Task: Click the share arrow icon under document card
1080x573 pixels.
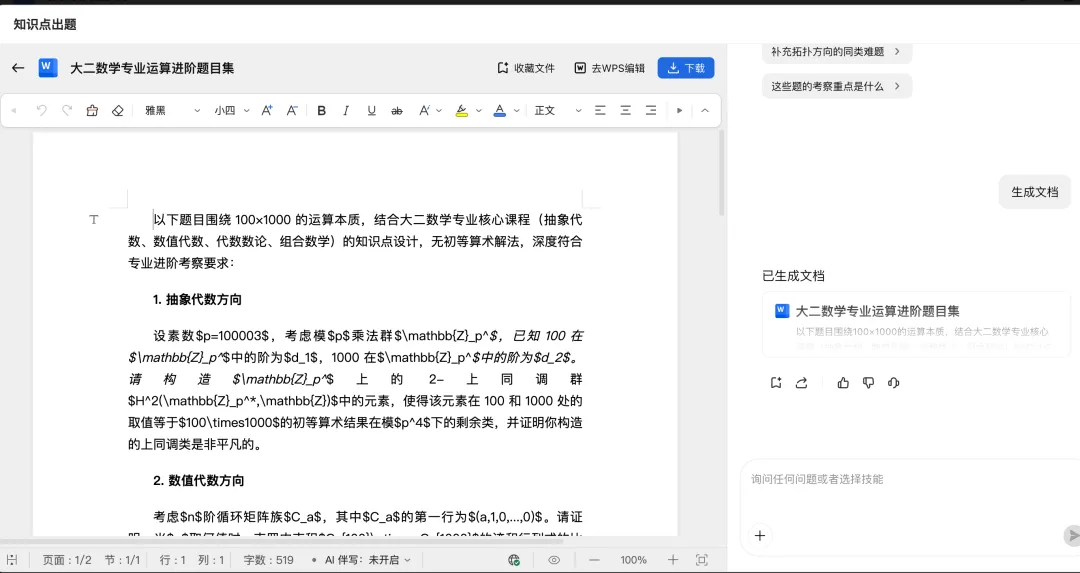Action: click(x=801, y=383)
